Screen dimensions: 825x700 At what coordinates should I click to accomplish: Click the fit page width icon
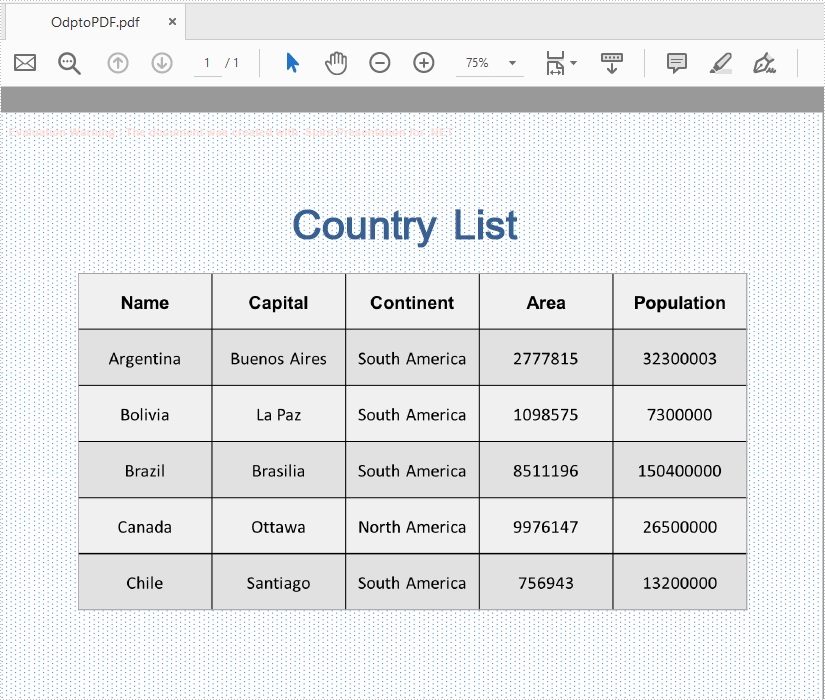555,63
